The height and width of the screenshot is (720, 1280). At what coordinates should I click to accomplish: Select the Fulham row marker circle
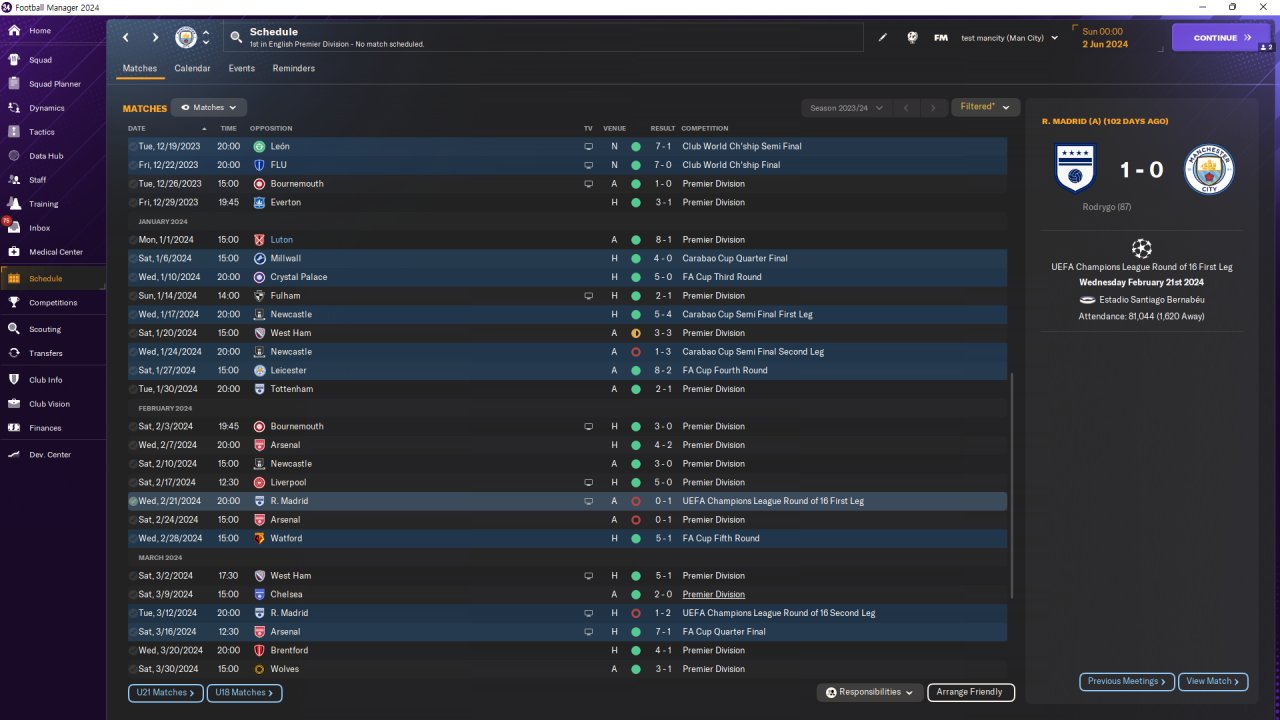click(133, 296)
